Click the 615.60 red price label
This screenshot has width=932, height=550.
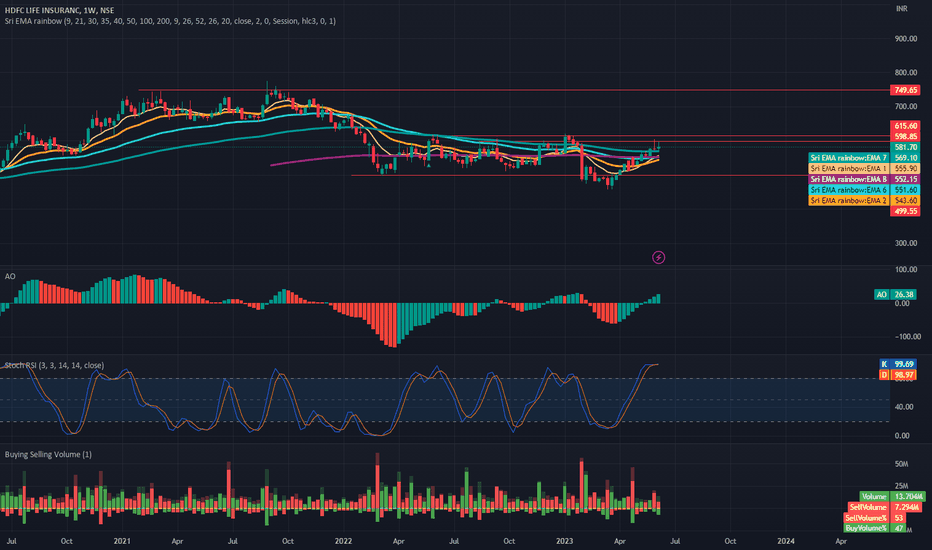905,126
